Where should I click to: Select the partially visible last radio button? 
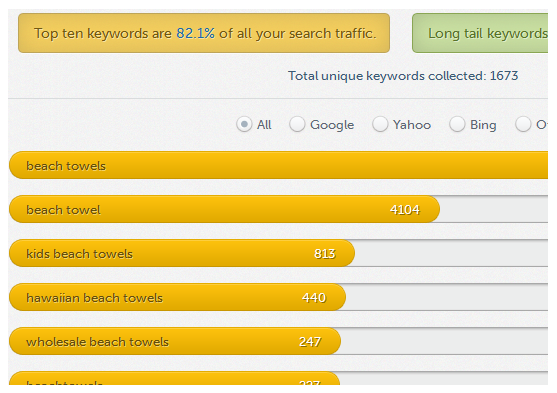pos(523,124)
